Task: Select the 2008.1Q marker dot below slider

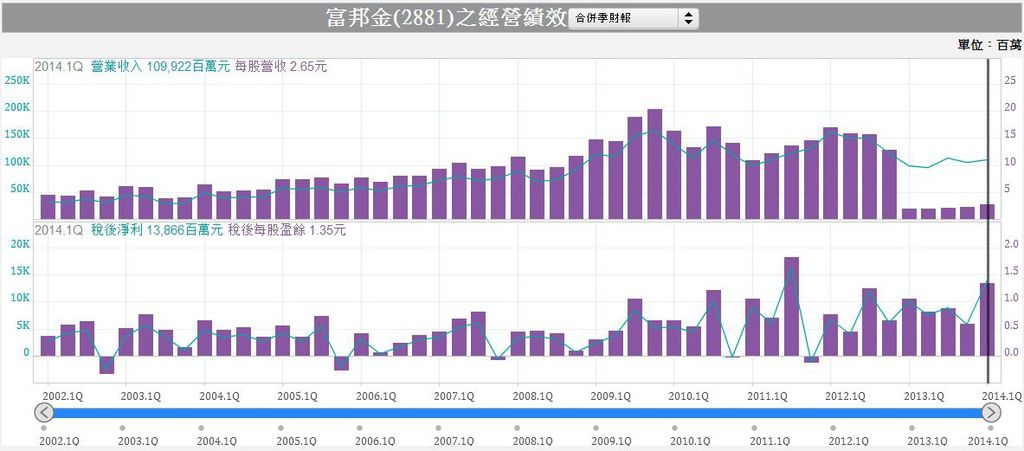Action: pos(517,428)
